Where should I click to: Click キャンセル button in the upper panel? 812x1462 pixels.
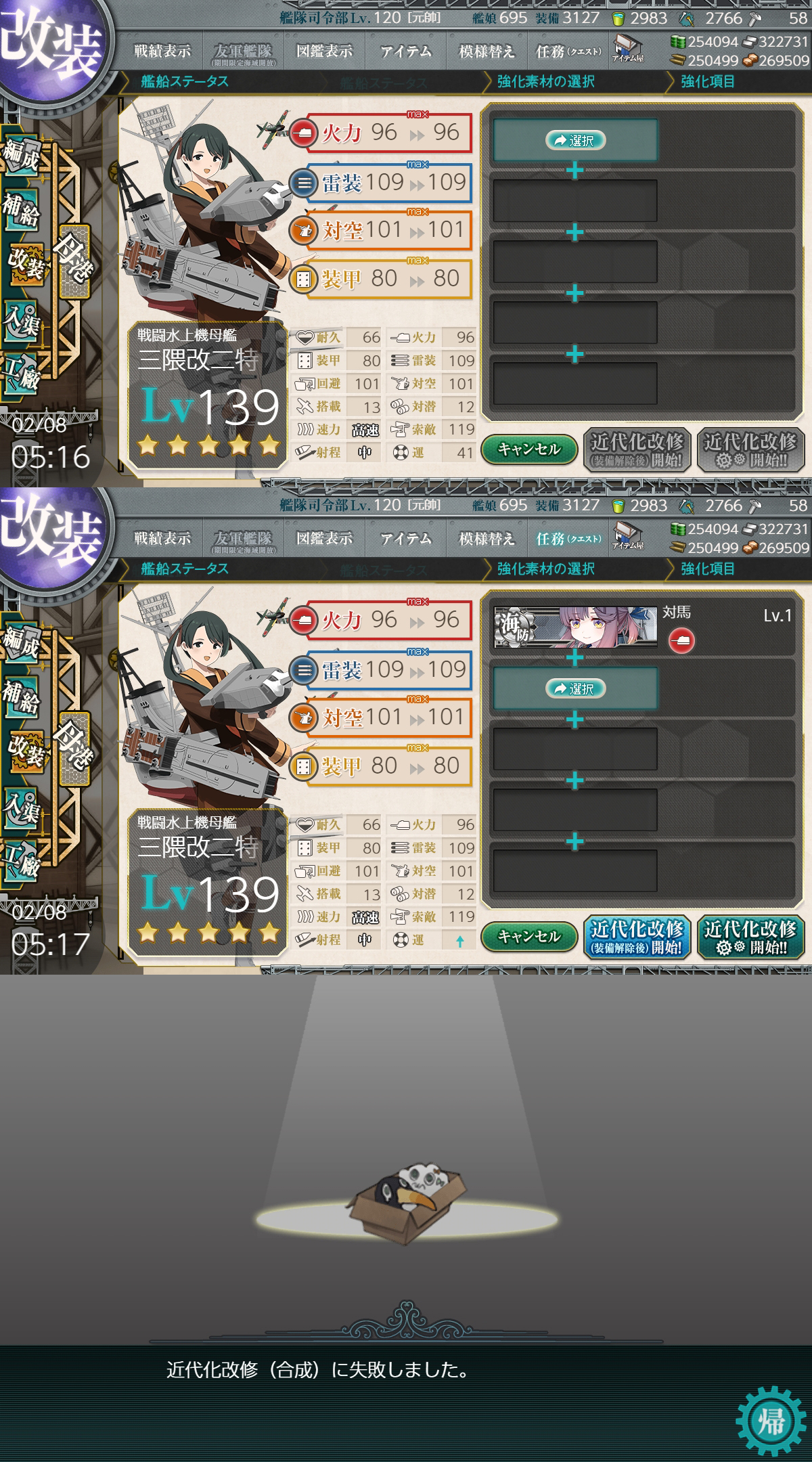[x=529, y=449]
